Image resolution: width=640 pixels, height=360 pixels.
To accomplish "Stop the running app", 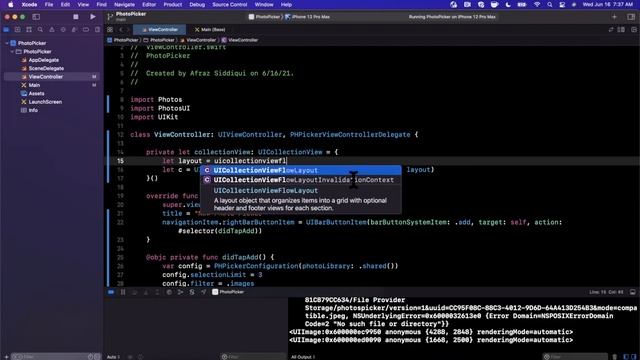I will click(x=76, y=17).
